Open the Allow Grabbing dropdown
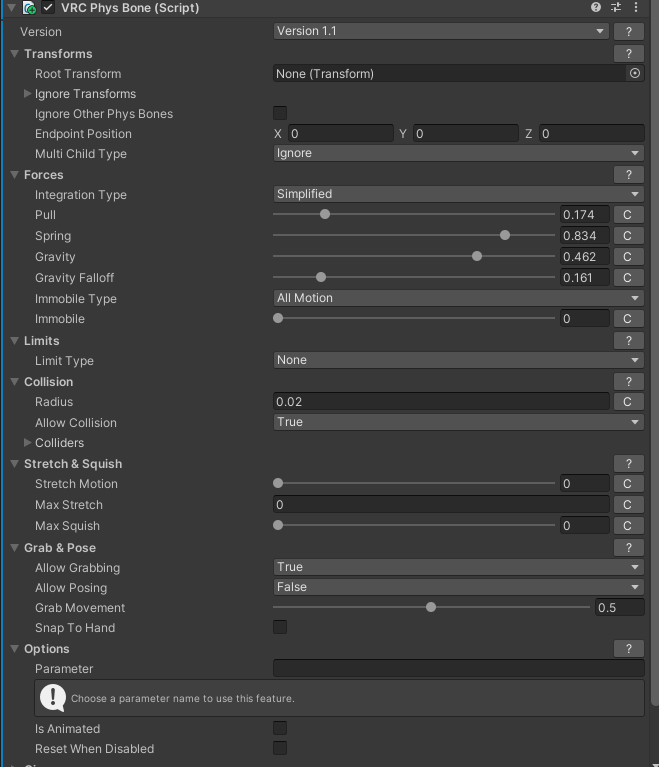This screenshot has width=659, height=767. point(458,568)
